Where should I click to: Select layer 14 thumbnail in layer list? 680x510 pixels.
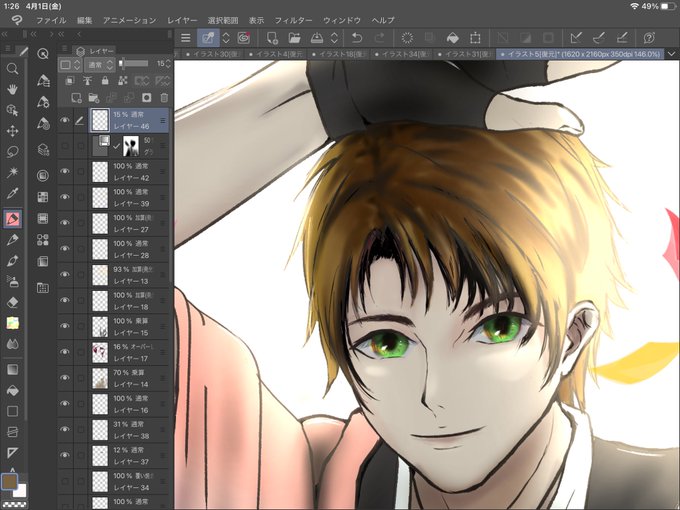[x=100, y=378]
